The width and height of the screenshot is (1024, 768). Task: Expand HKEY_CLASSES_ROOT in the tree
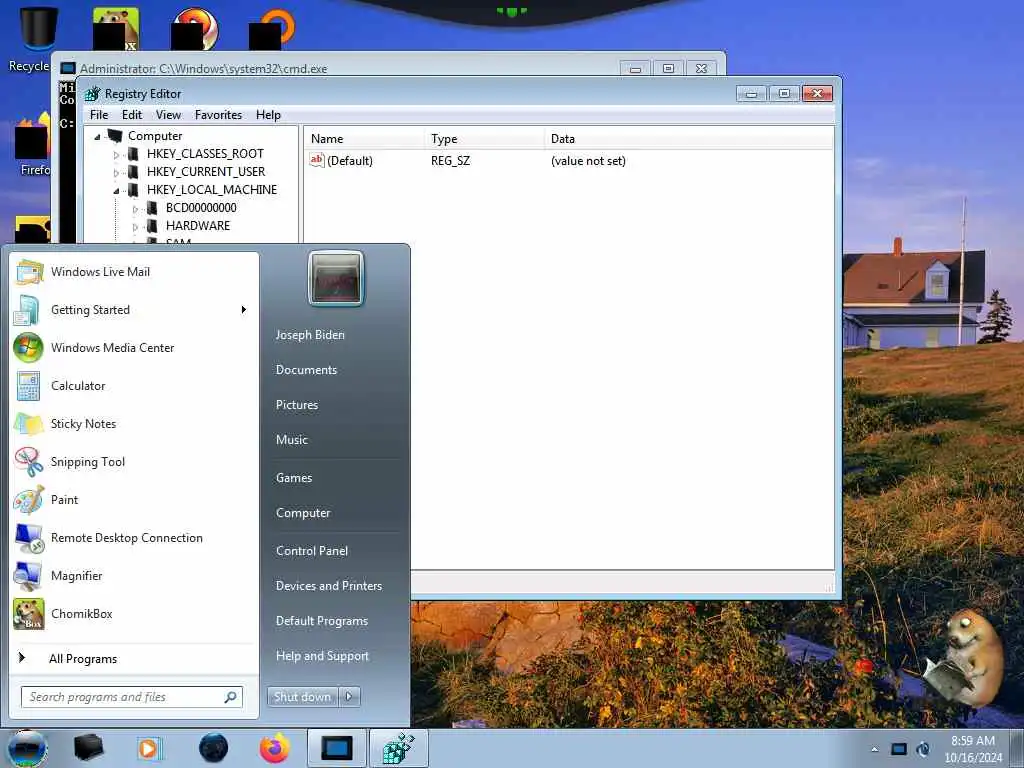[116, 155]
